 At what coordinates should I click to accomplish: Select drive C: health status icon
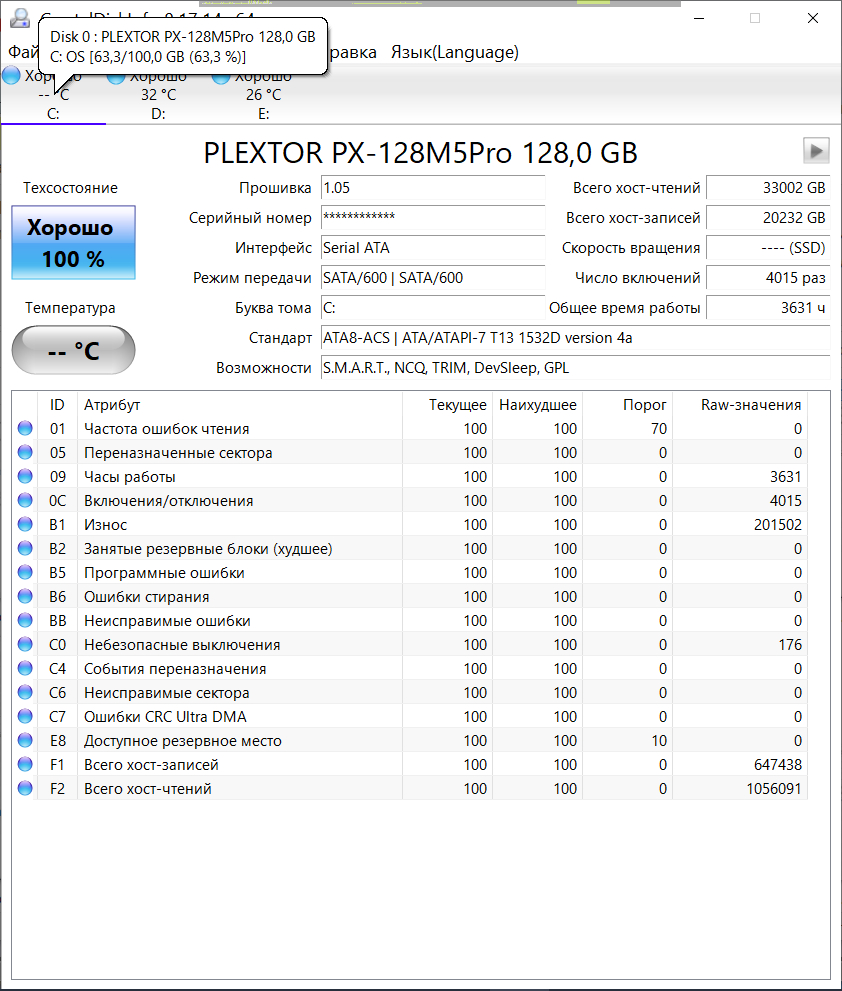tap(11, 75)
